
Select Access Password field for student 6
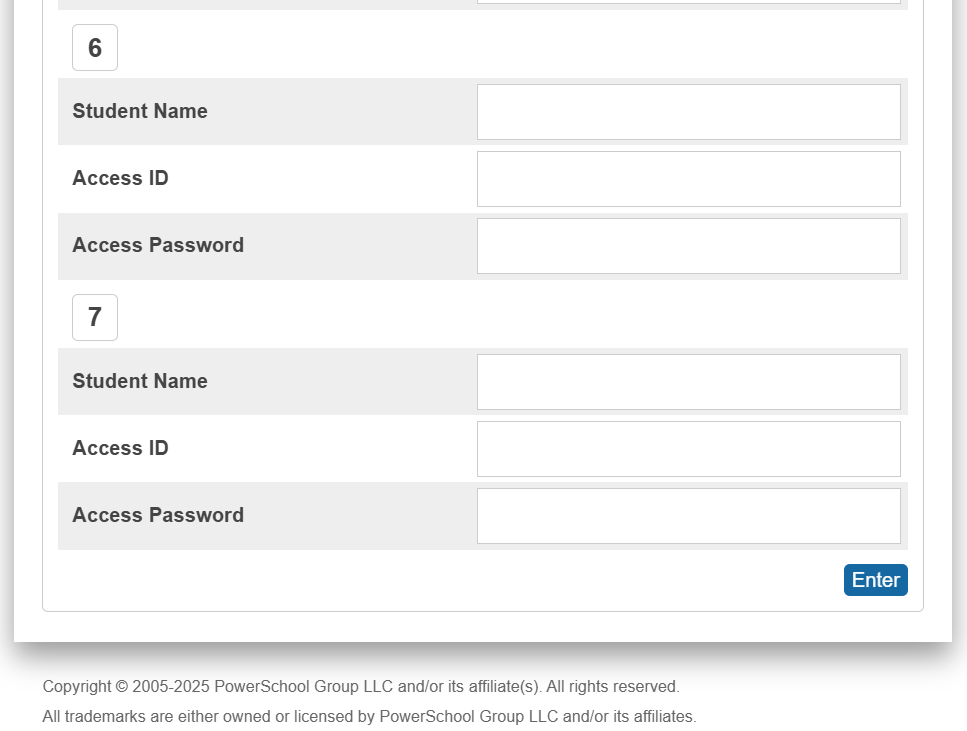coord(688,246)
